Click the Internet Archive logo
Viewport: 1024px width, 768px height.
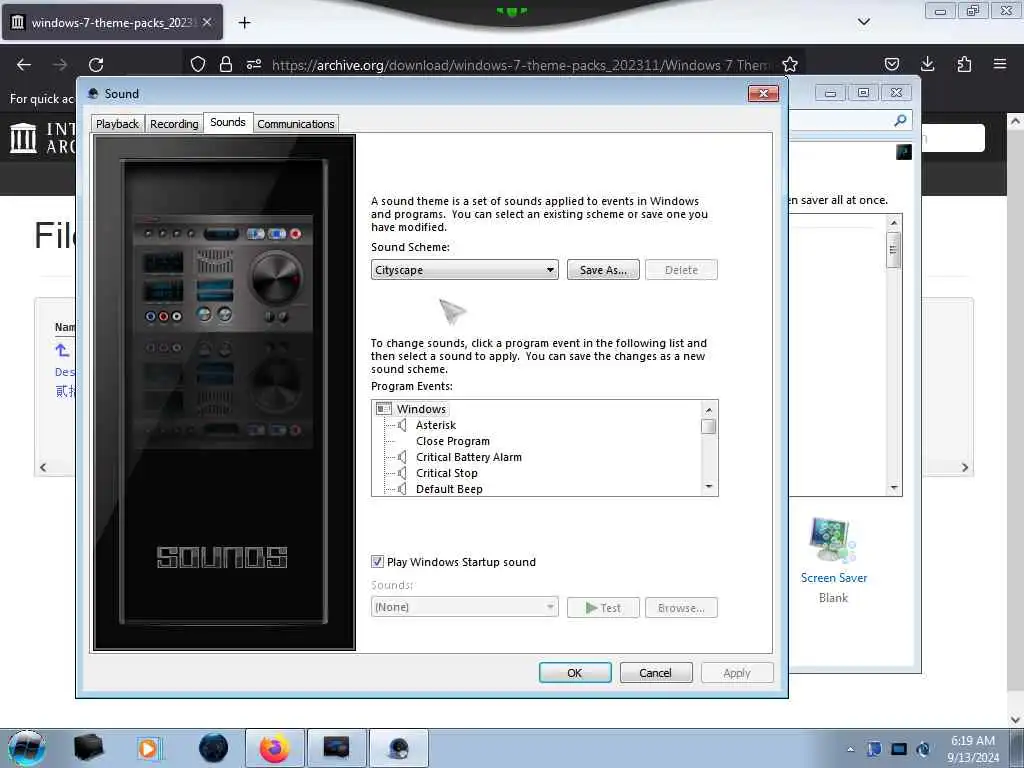click(x=24, y=138)
